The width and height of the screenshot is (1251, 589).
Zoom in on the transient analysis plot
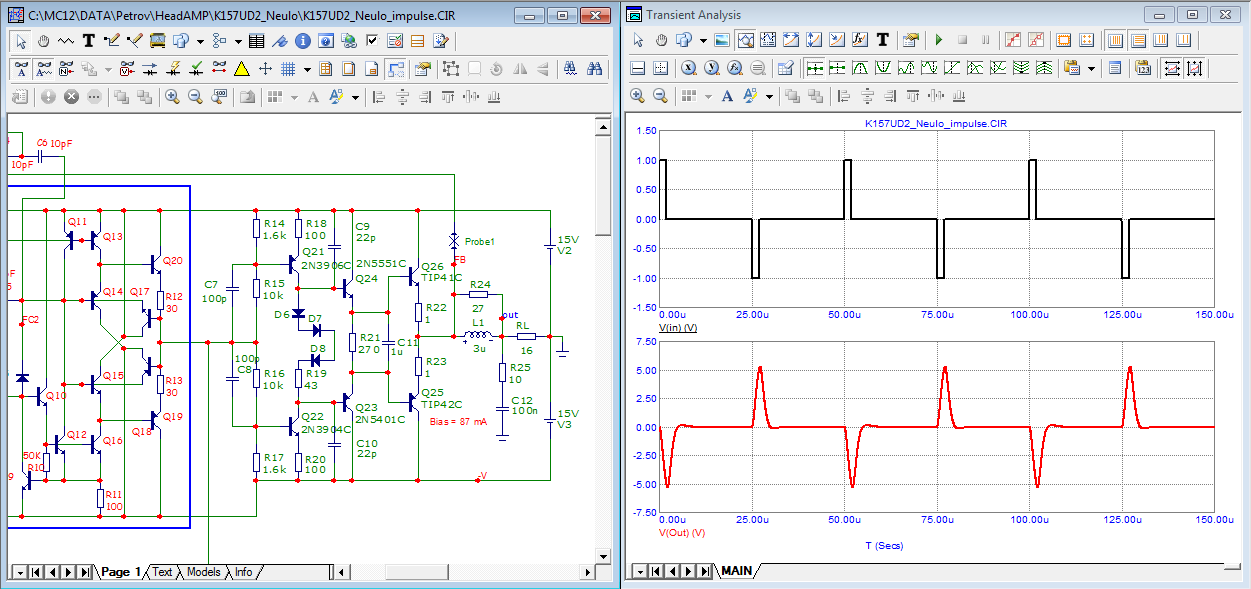pos(638,96)
